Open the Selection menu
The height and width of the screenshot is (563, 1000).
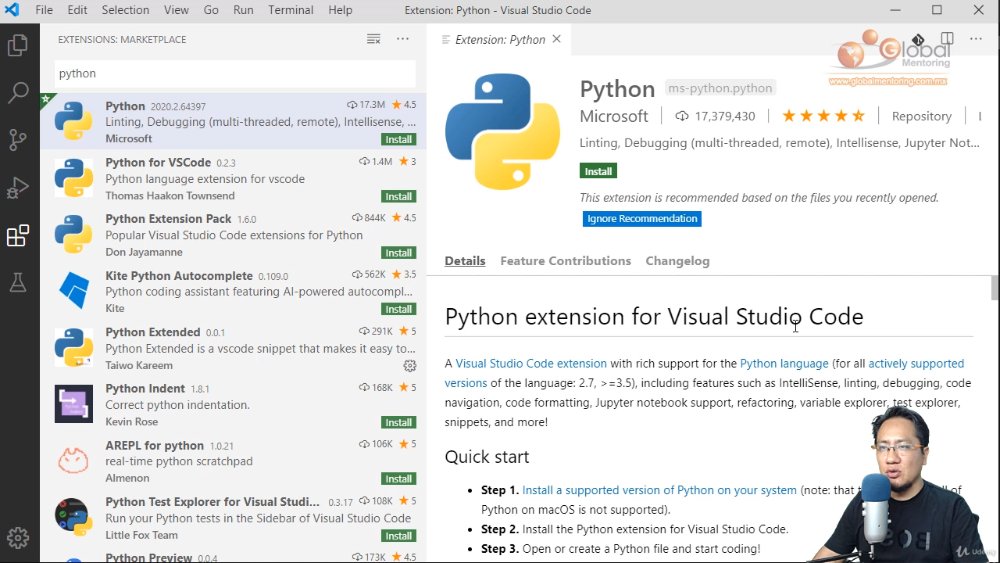[x=125, y=10]
